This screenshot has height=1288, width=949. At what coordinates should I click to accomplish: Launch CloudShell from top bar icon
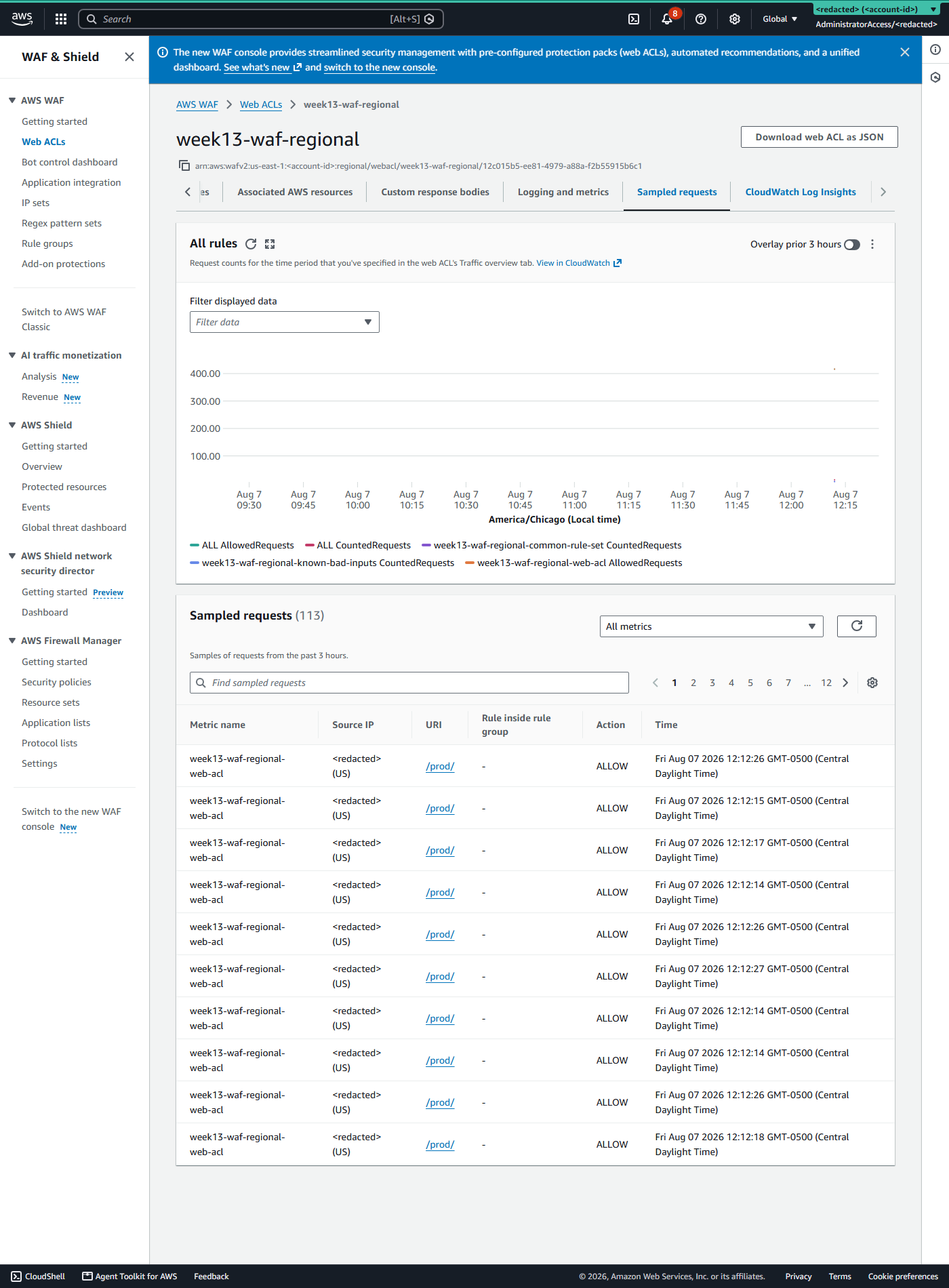(x=634, y=19)
